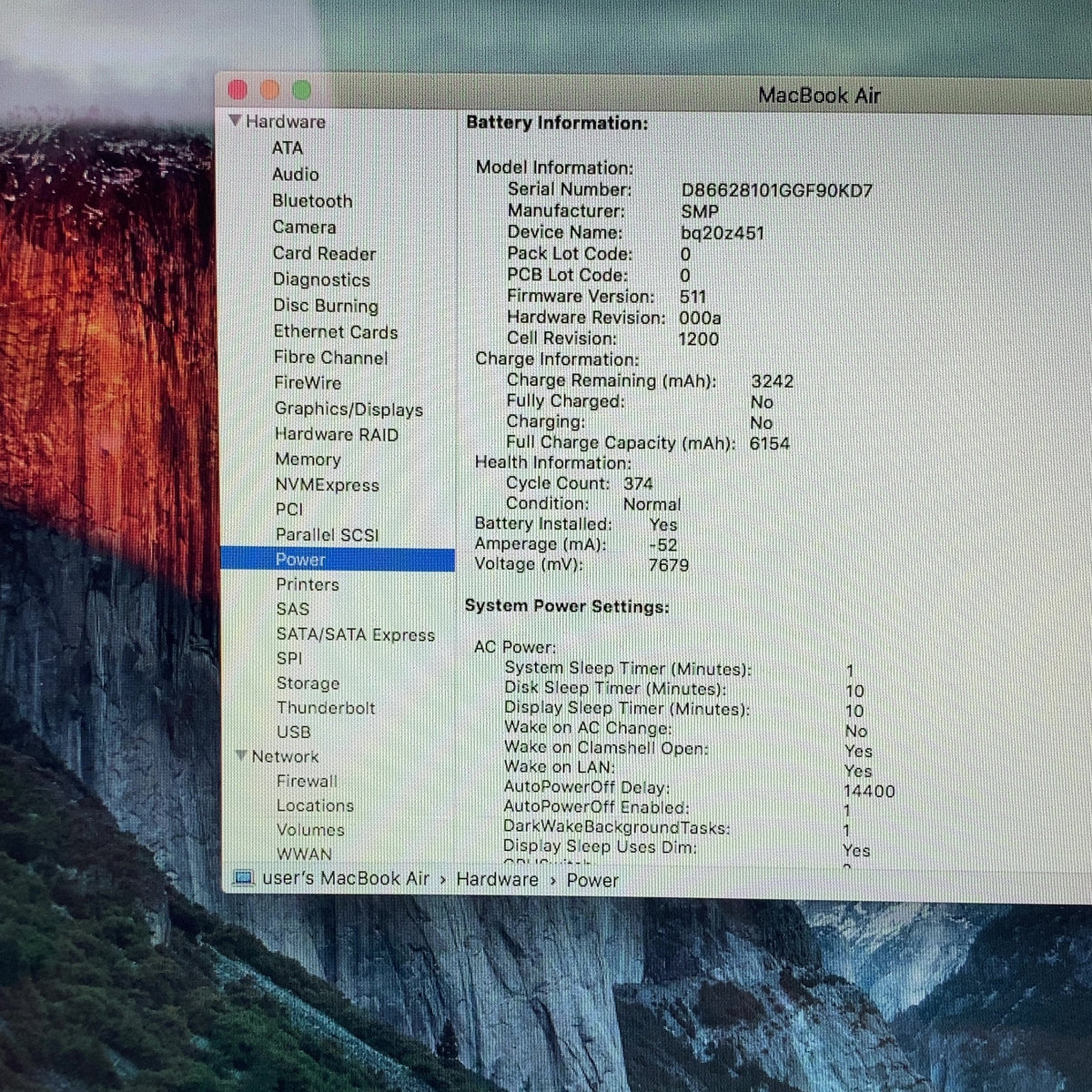The height and width of the screenshot is (1092, 1092).
Task: Open Printers information
Action: click(x=308, y=584)
